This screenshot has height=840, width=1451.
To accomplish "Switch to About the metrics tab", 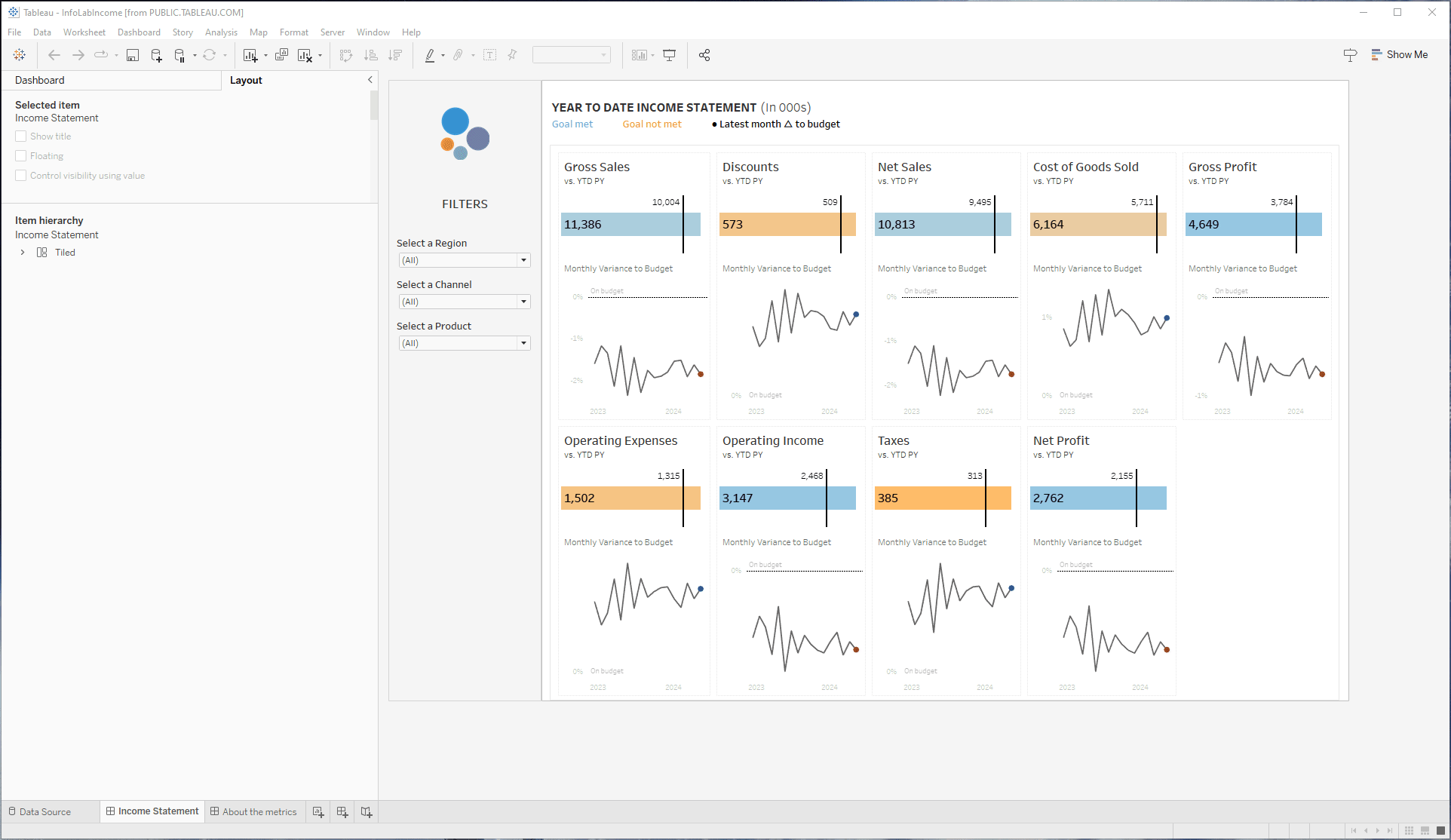I will 253,812.
